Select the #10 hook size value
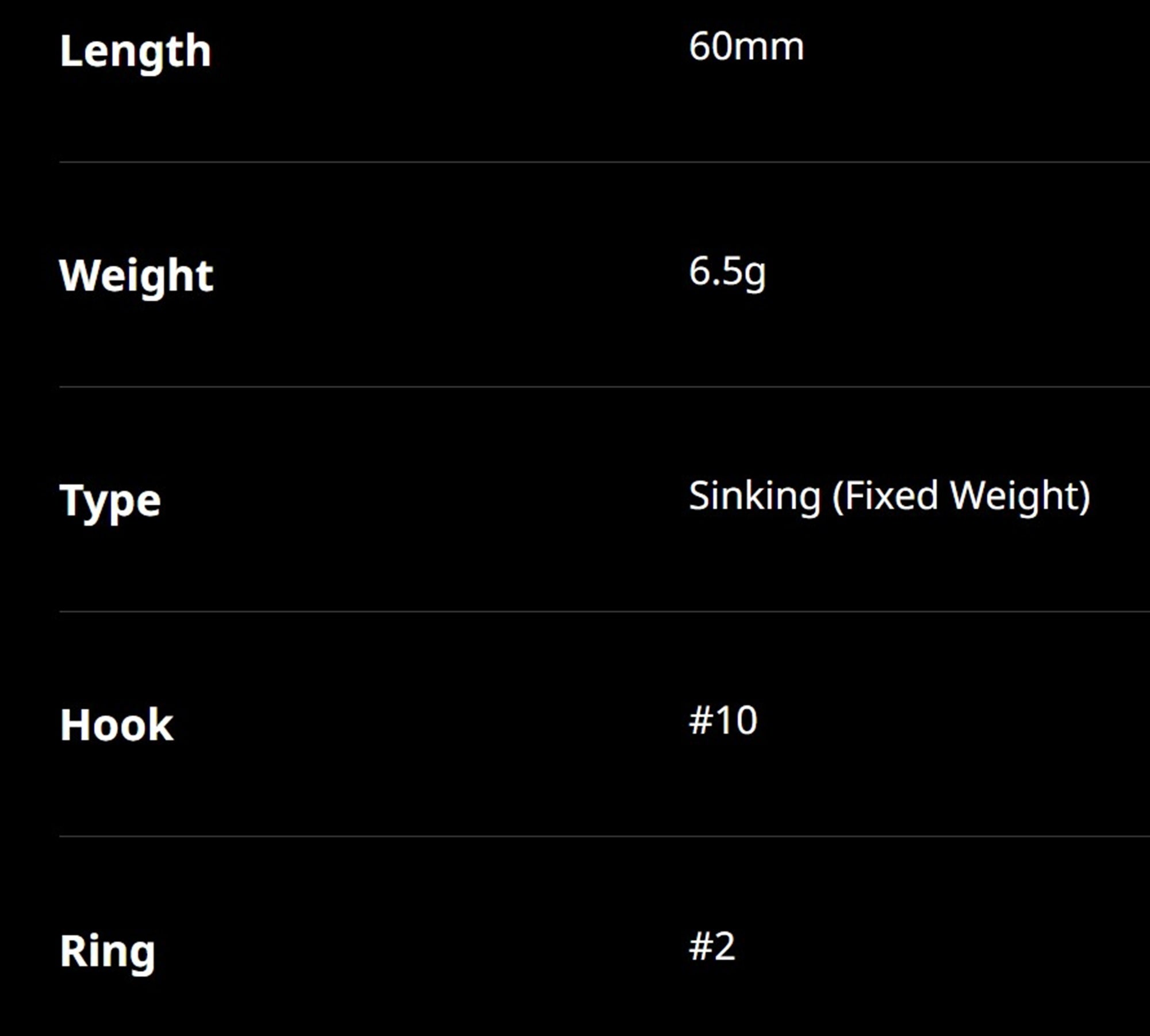This screenshot has width=1150, height=1036. click(x=723, y=720)
